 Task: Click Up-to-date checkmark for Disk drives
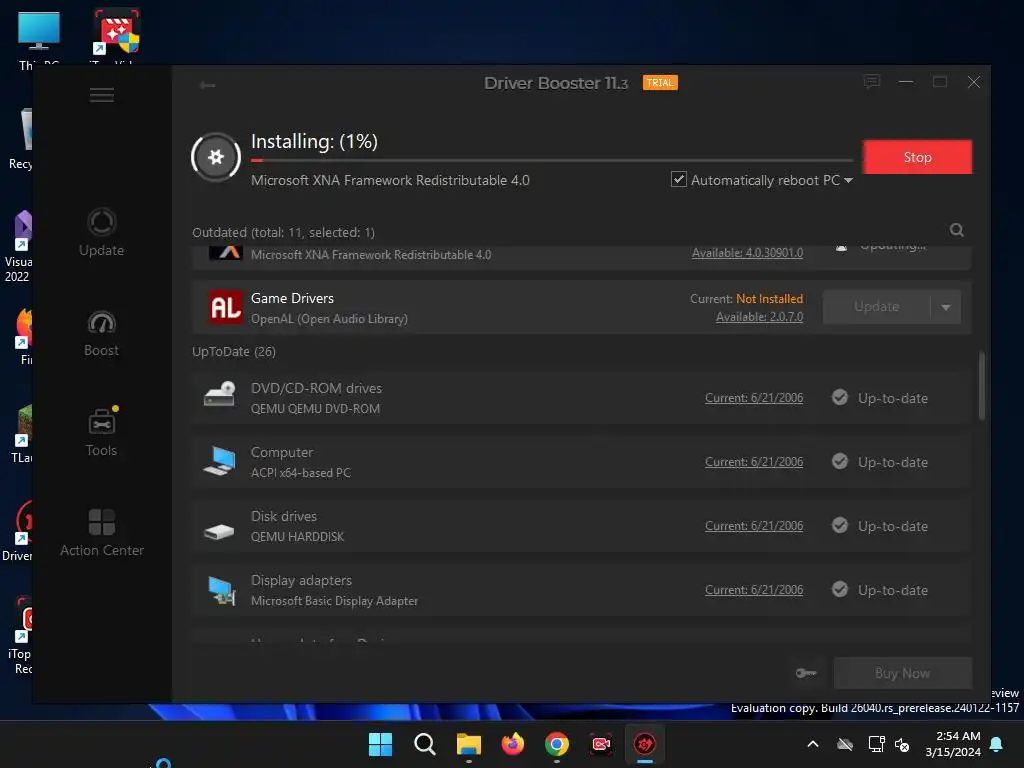click(x=840, y=525)
